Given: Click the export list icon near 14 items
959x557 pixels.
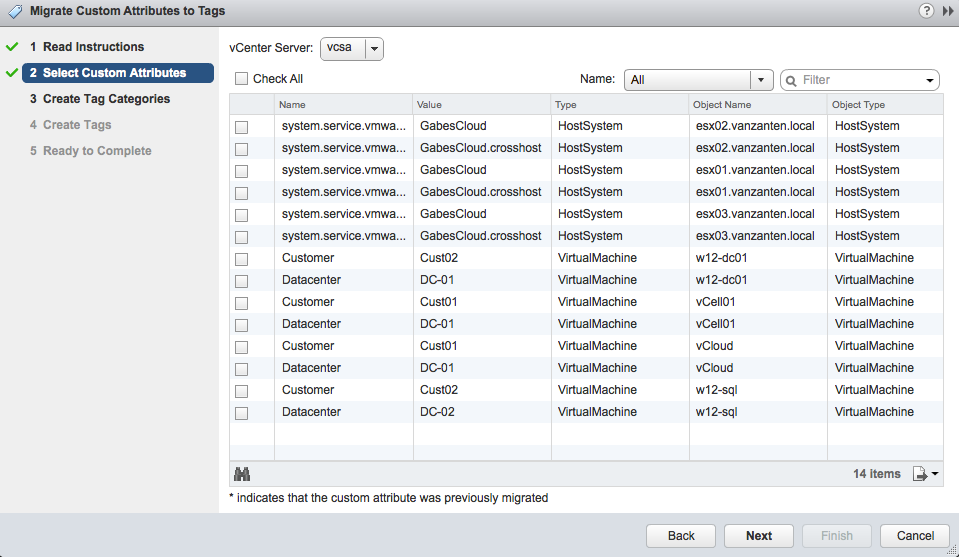Looking at the screenshot, I should coord(925,474).
